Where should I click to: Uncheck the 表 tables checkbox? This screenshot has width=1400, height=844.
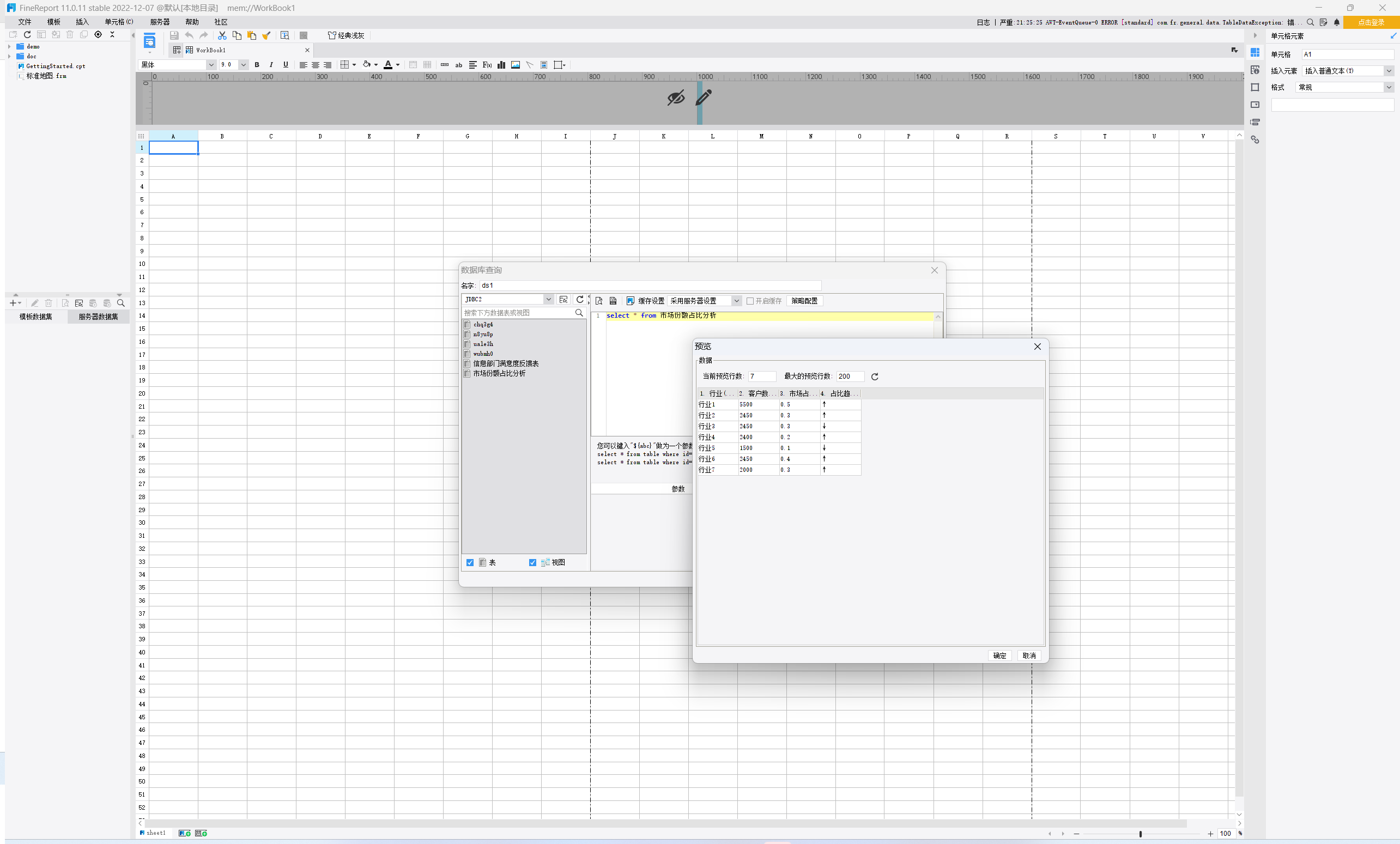click(x=470, y=562)
